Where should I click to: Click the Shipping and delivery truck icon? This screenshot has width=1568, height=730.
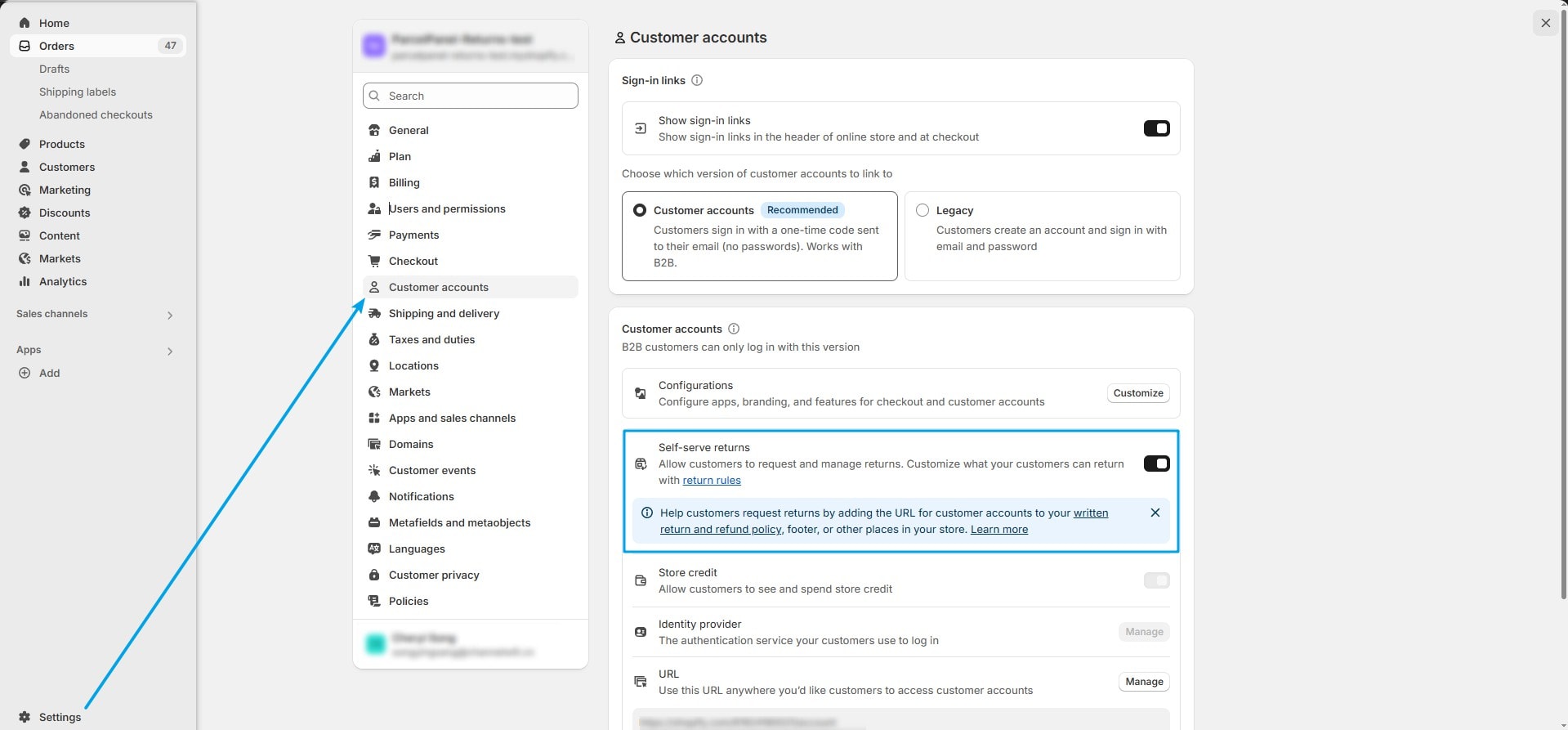374,313
